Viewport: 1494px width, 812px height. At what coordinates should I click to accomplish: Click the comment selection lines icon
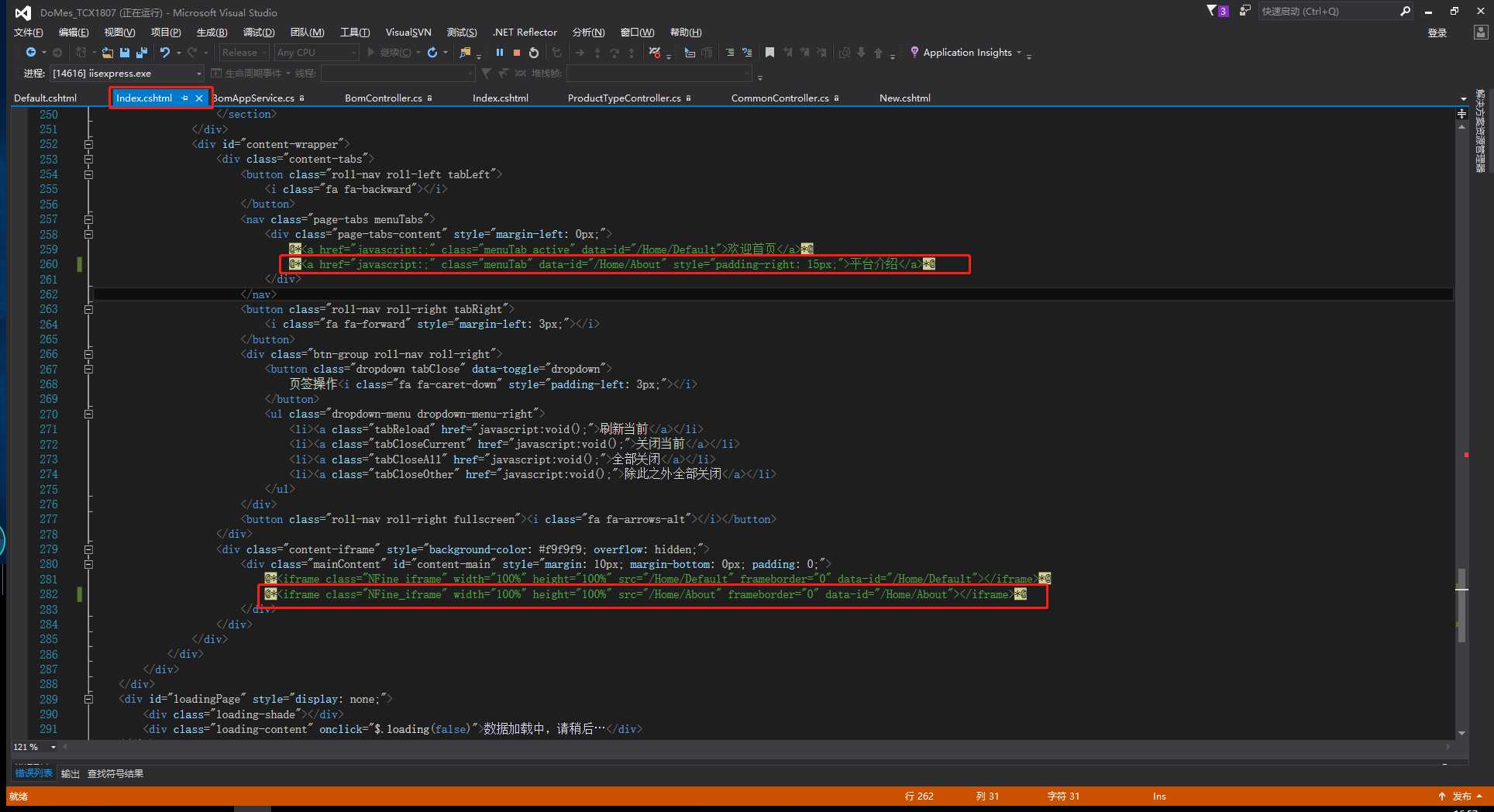point(730,52)
